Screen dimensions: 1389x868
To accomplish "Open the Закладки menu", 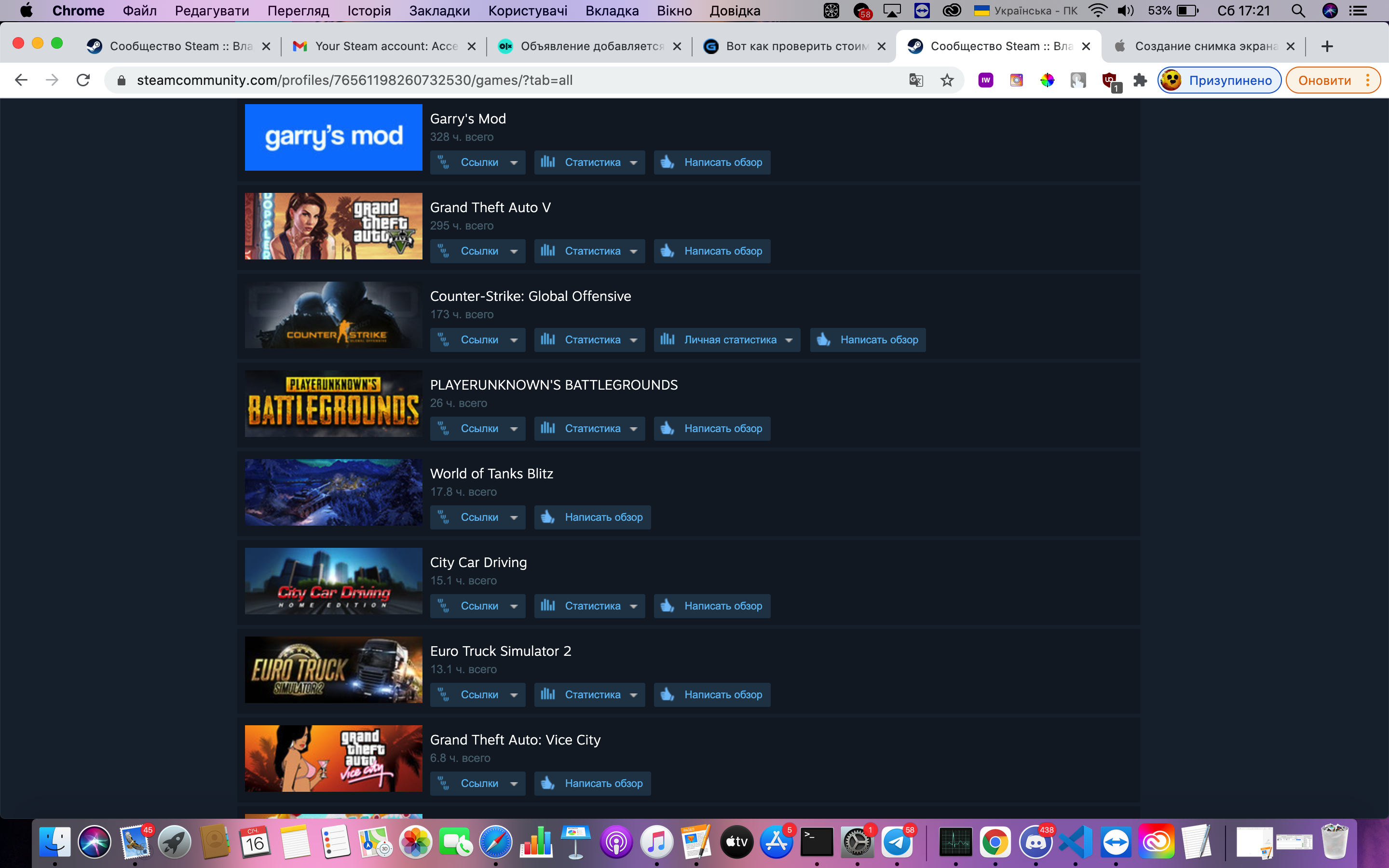I will click(x=440, y=11).
